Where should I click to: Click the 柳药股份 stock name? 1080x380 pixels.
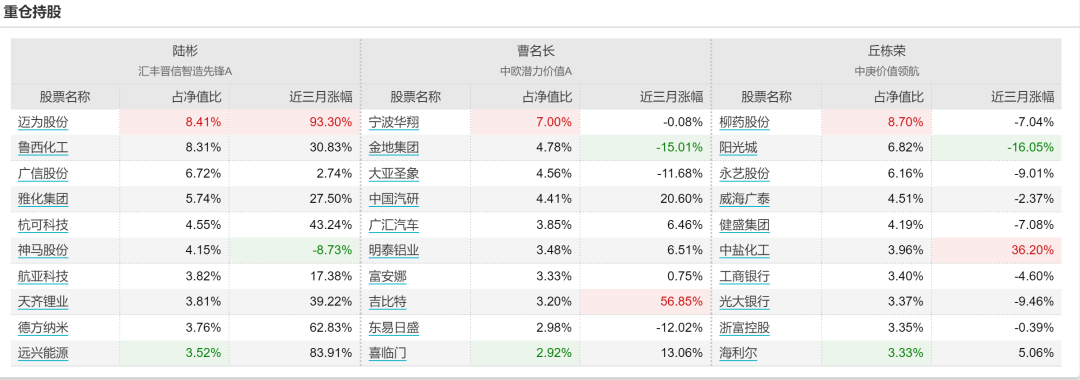click(x=745, y=123)
